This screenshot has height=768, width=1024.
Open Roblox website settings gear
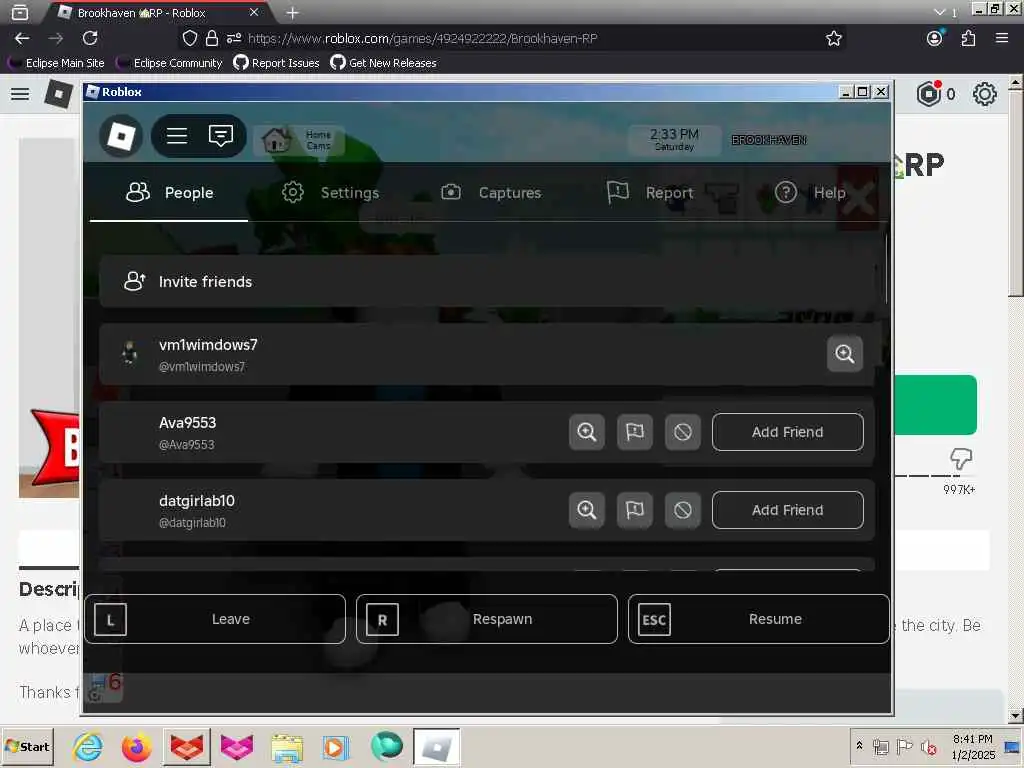pyautogui.click(x=984, y=94)
